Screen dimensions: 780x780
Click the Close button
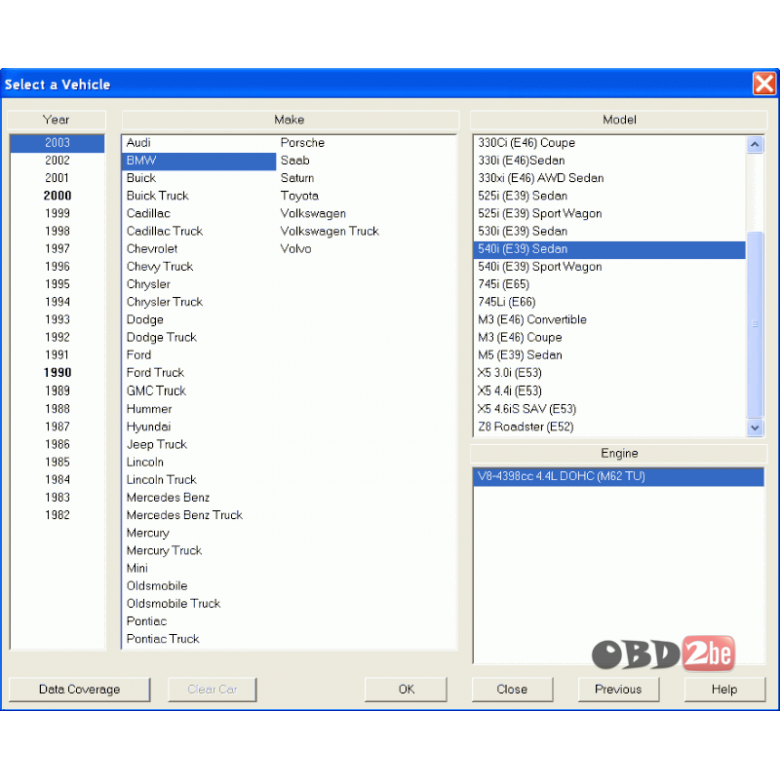(x=512, y=689)
